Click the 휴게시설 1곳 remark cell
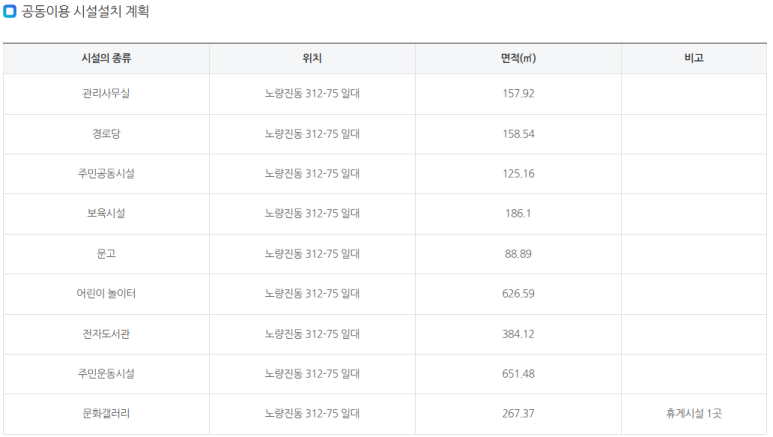 click(x=694, y=413)
